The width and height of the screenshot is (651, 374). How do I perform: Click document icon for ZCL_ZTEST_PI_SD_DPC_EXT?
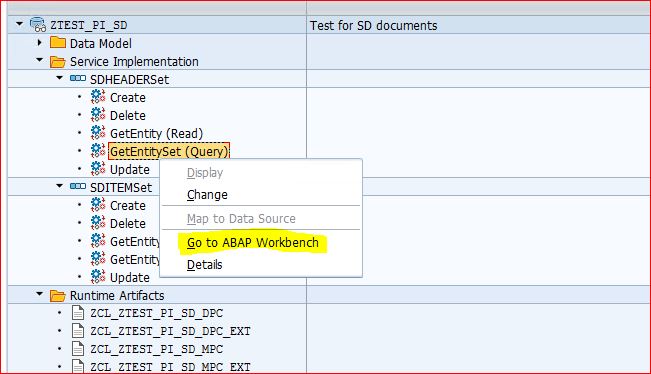(x=78, y=331)
